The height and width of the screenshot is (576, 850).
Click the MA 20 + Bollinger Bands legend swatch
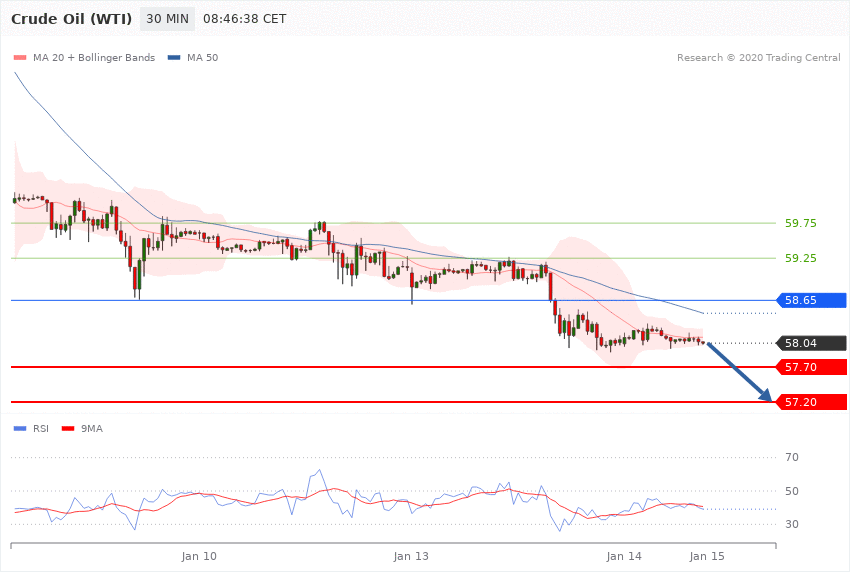pyautogui.click(x=20, y=57)
